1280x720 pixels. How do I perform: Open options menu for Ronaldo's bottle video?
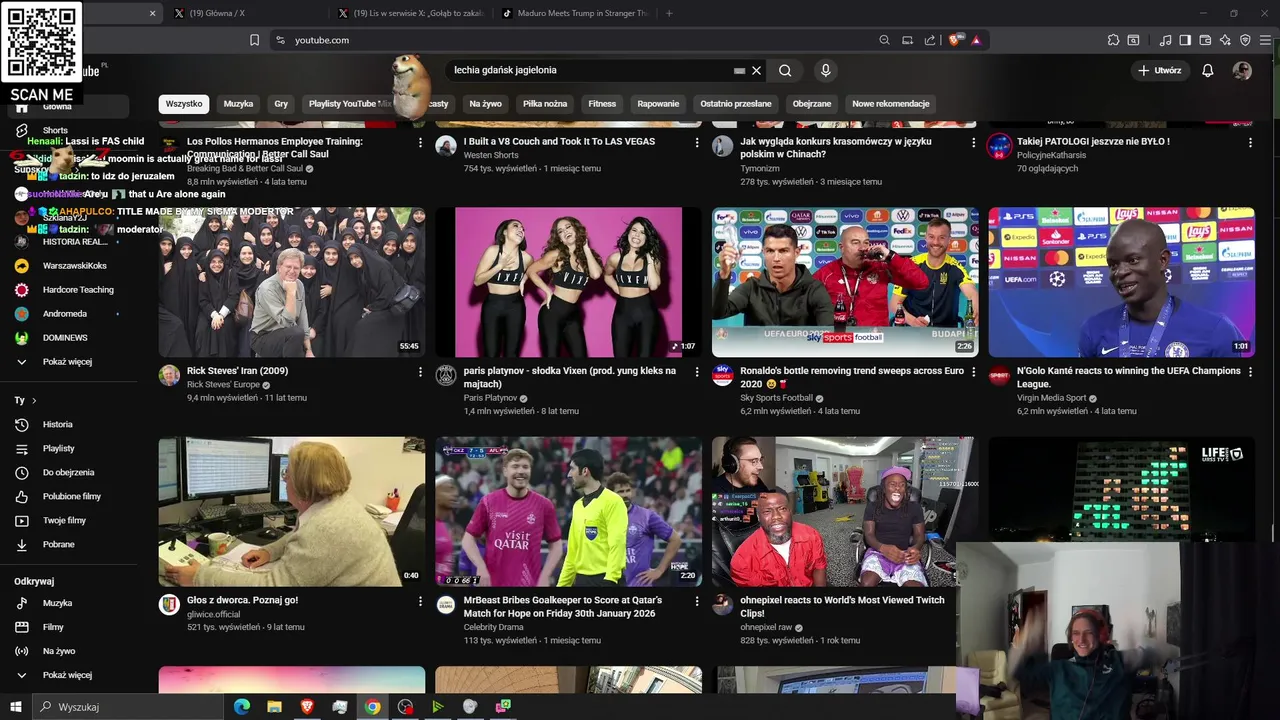(973, 372)
